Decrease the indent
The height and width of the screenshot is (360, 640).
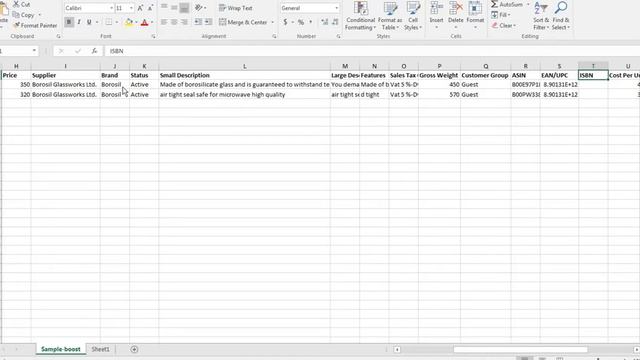[198, 22]
